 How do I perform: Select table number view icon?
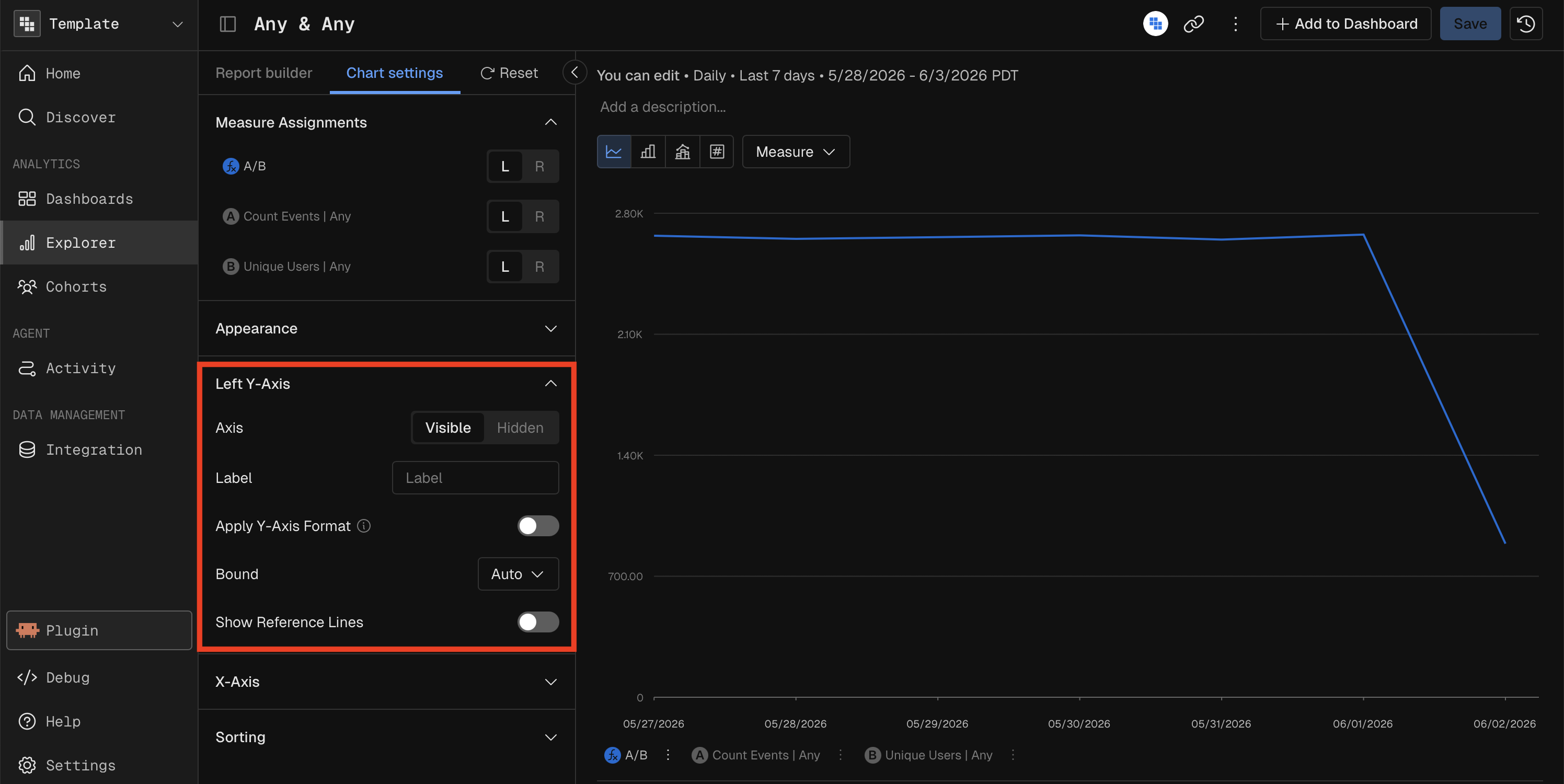tap(717, 151)
